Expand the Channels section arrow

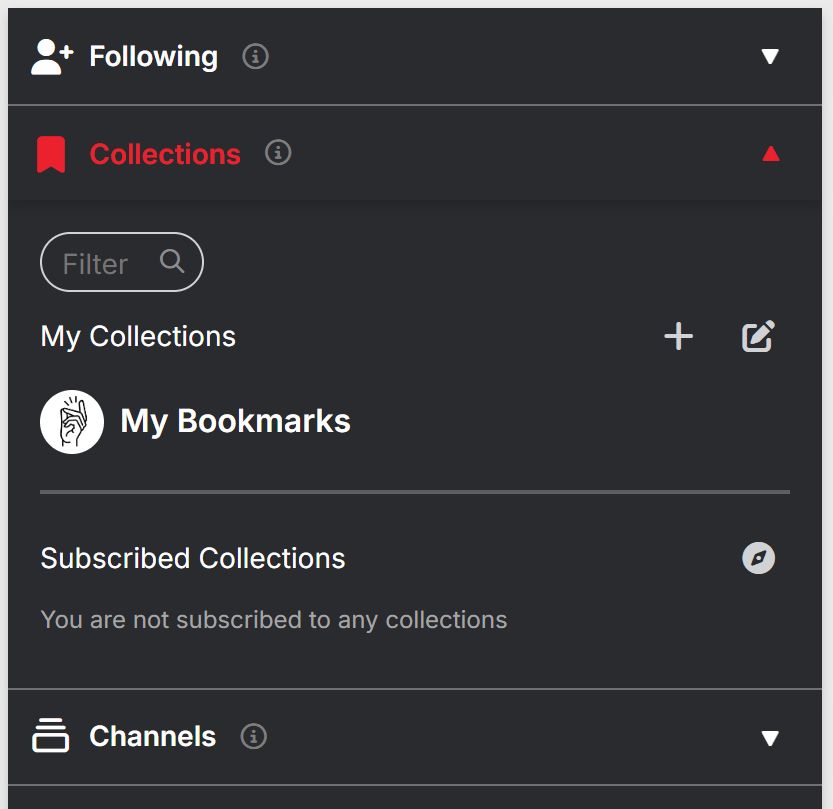coord(770,738)
